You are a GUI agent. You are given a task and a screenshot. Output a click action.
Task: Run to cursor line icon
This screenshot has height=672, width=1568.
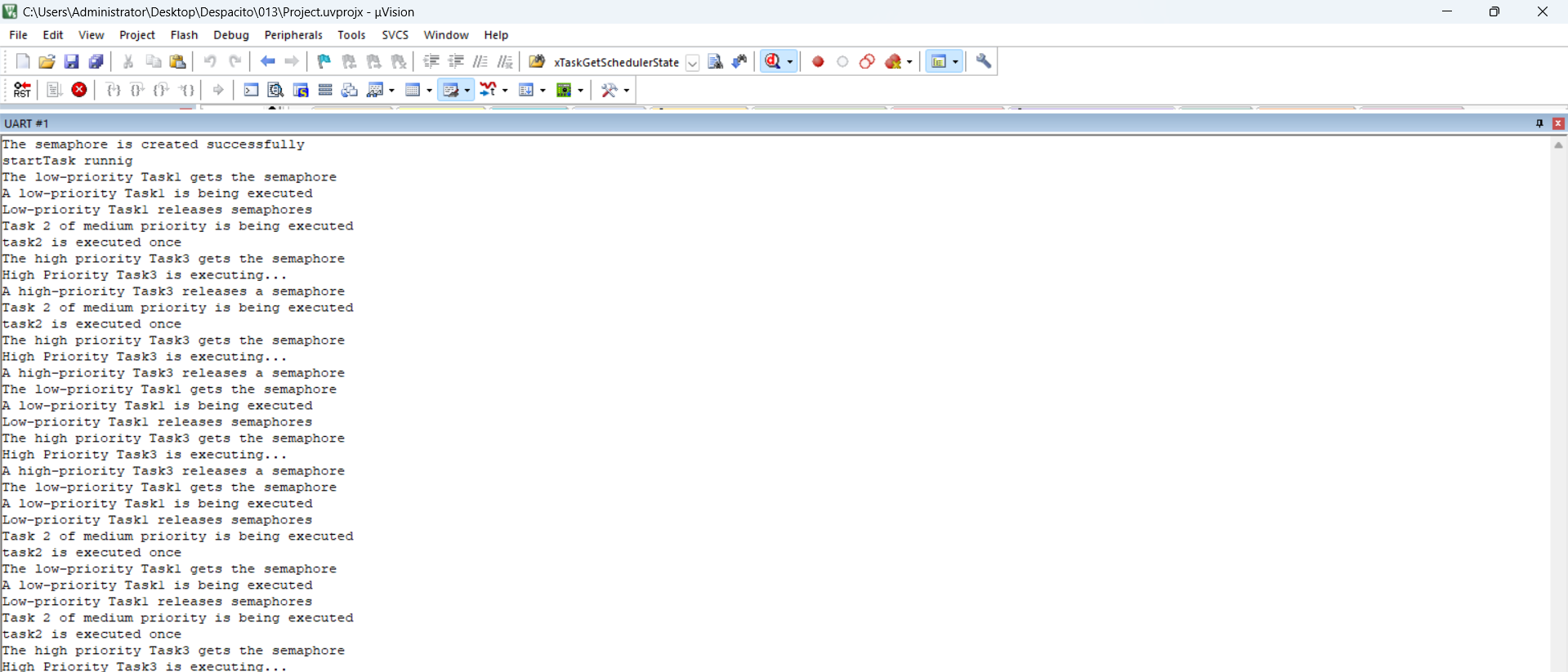186,90
